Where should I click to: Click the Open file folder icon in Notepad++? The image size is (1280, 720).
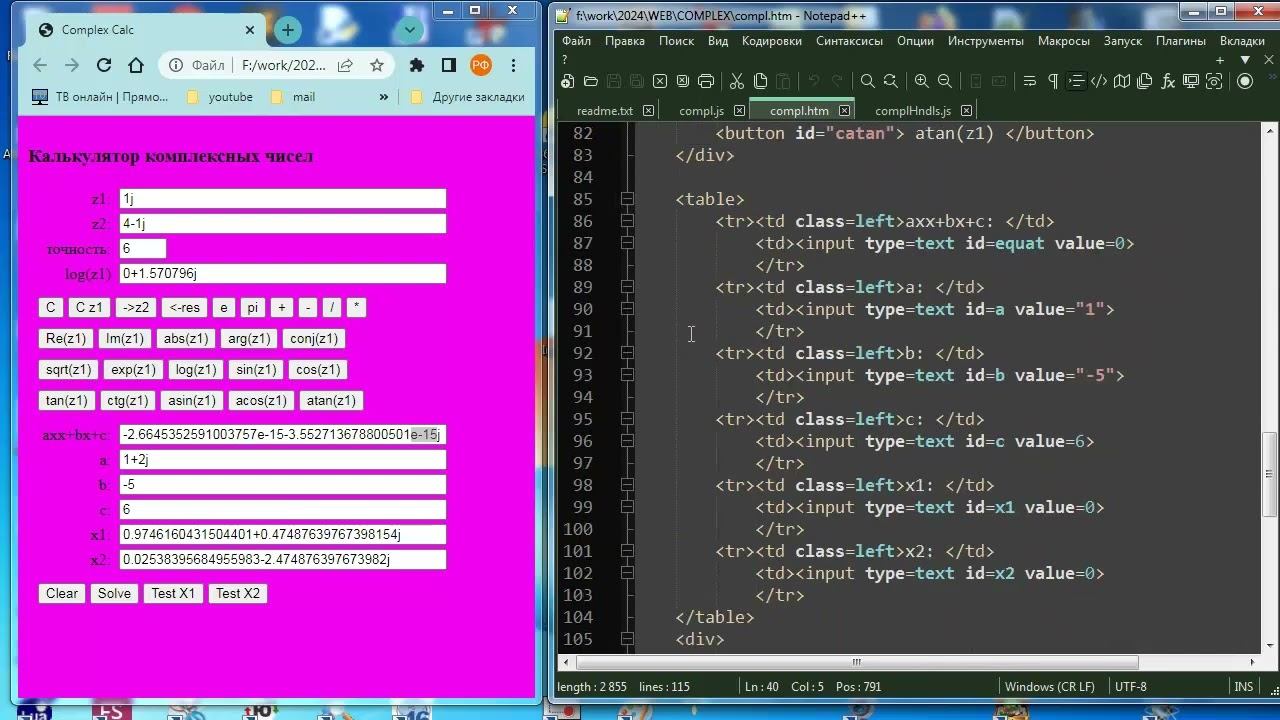pyautogui.click(x=591, y=81)
